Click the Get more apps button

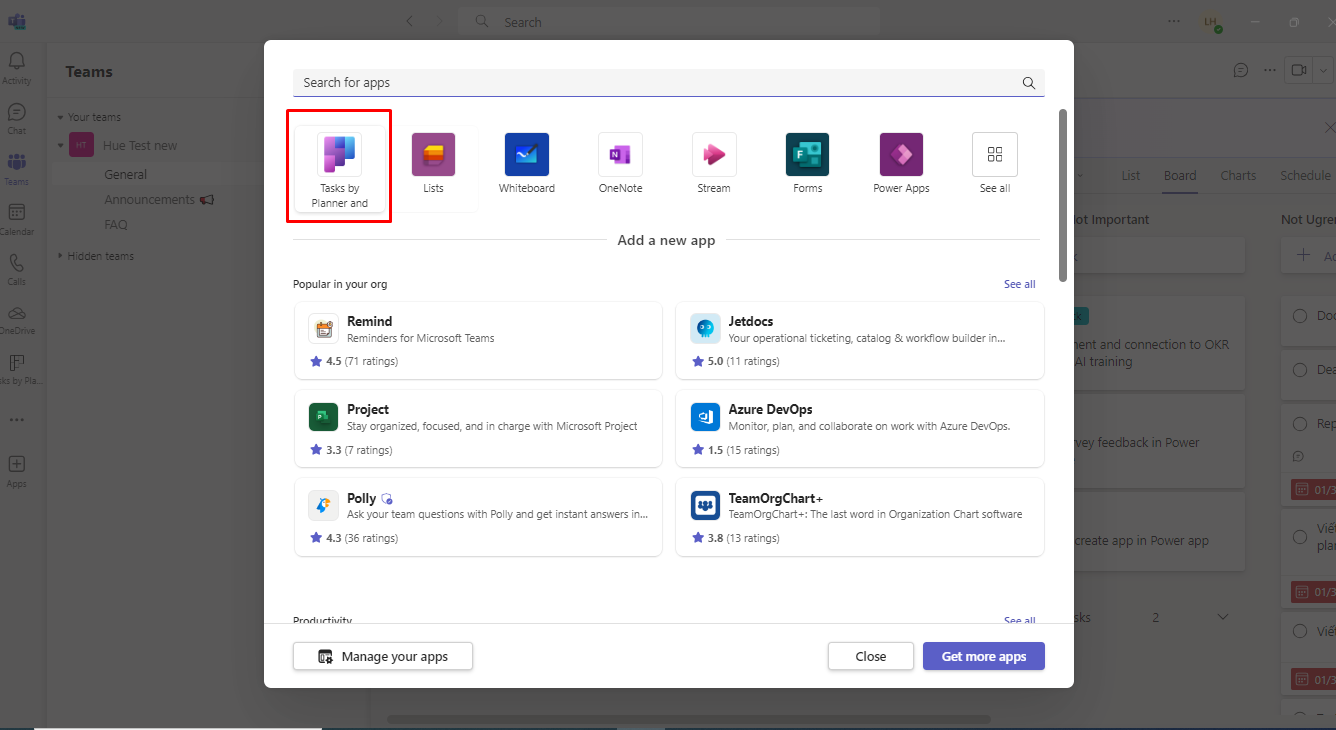click(983, 657)
